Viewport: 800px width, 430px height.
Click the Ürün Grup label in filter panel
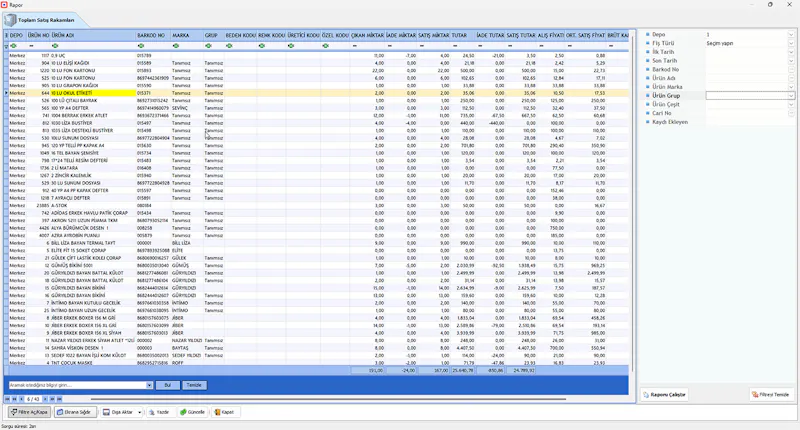pos(666,95)
